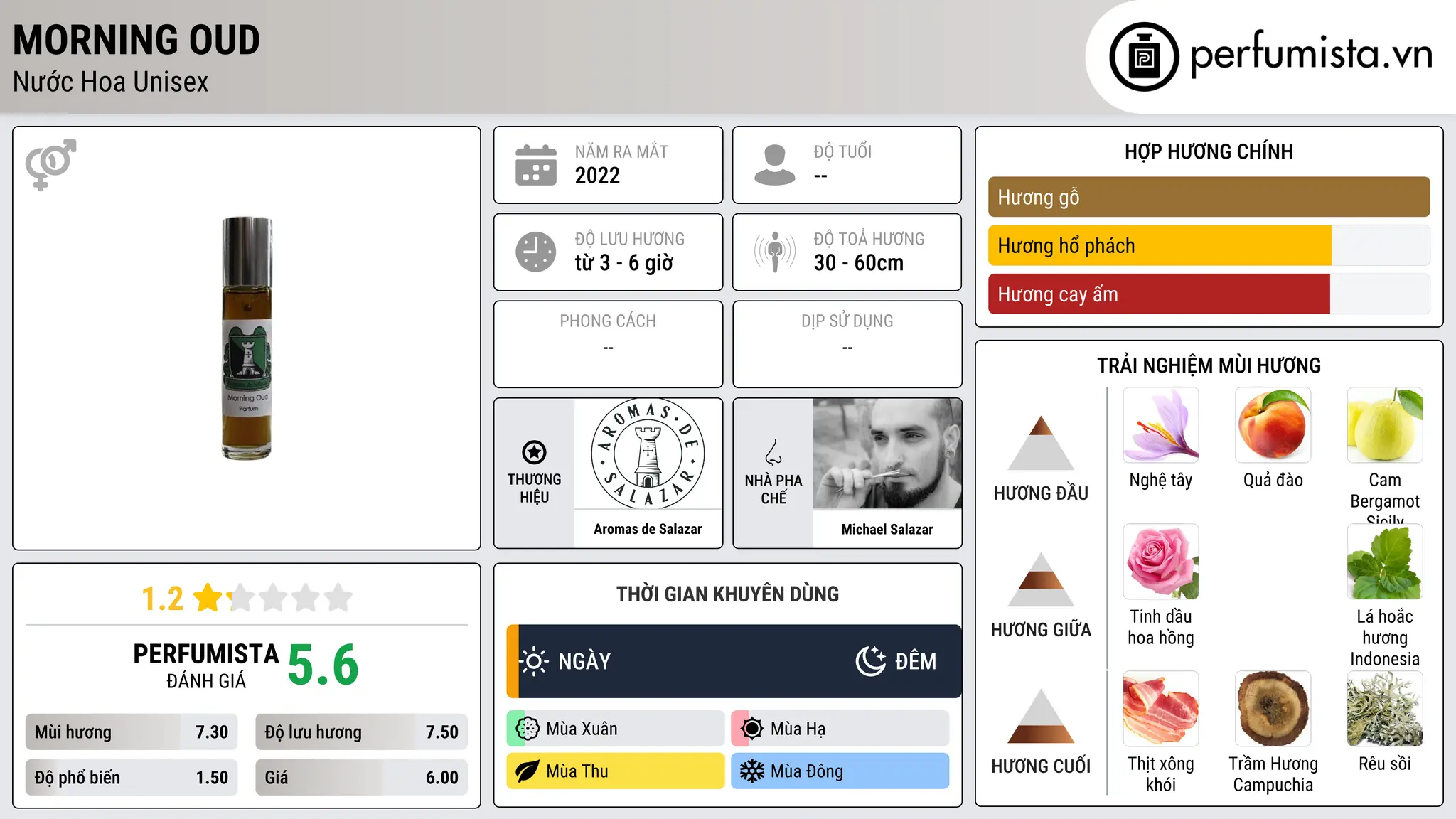
Task: Select the Cam Bergamot Sicily note image
Action: (1385, 425)
